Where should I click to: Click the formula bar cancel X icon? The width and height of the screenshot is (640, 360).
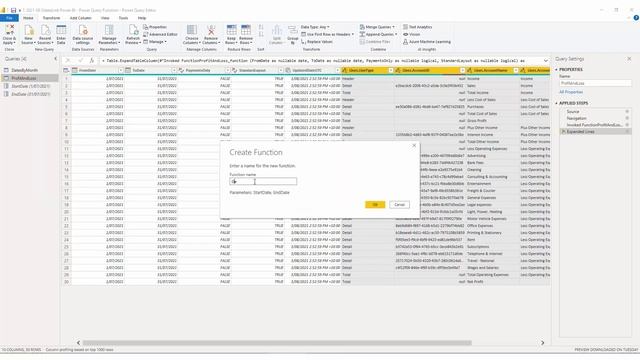click(x=68, y=60)
